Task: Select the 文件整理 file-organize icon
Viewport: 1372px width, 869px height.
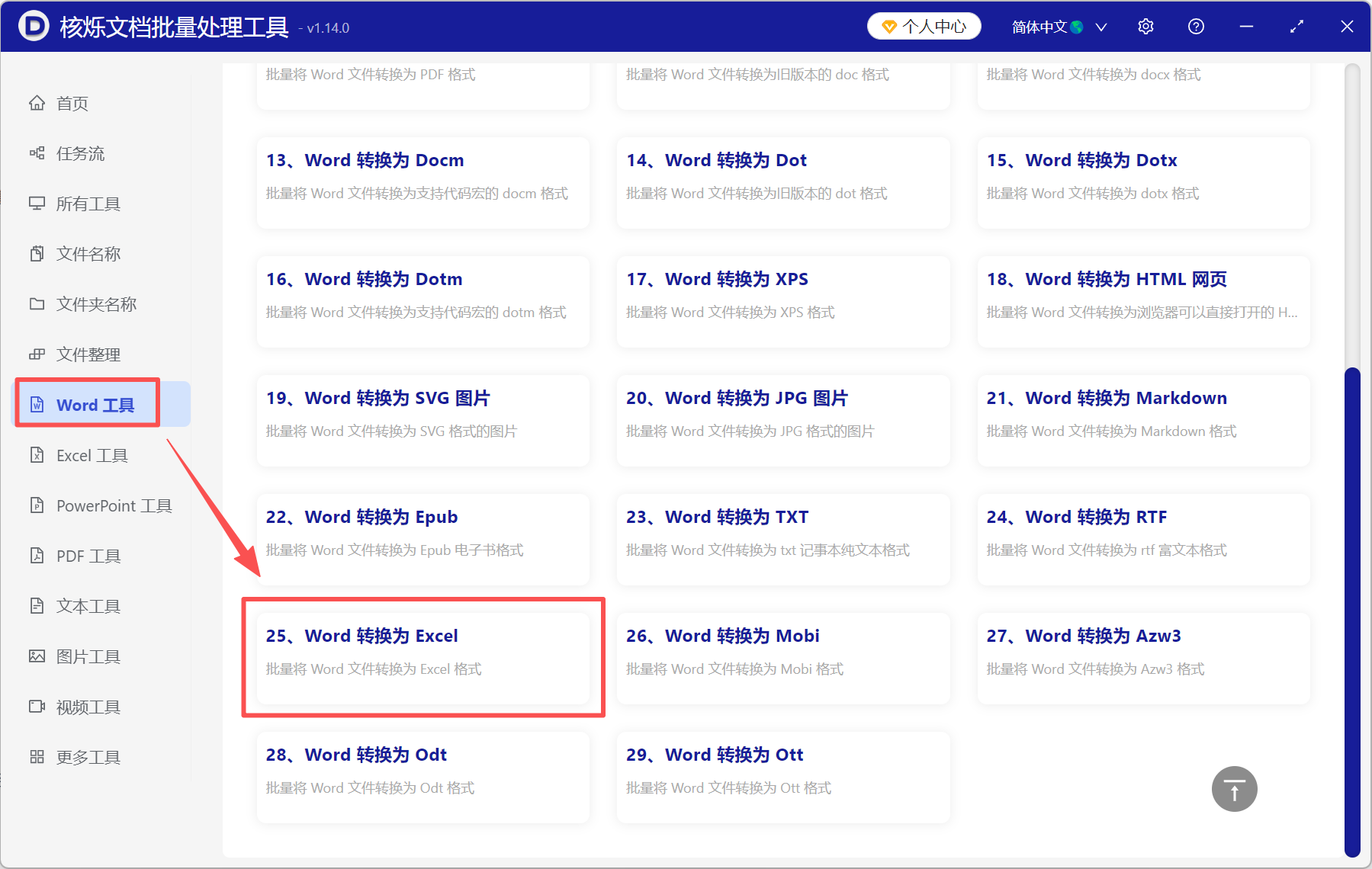Action: coord(37,354)
